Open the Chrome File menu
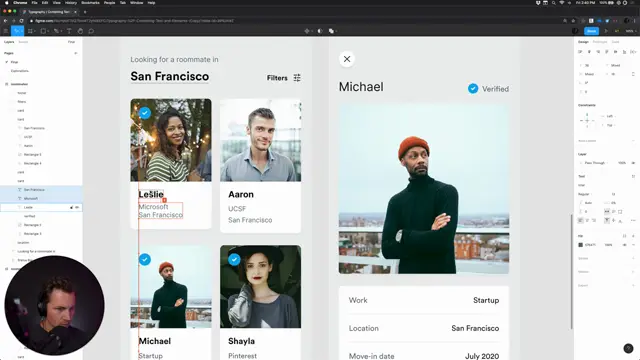The width and height of the screenshot is (640, 360). 34,3
